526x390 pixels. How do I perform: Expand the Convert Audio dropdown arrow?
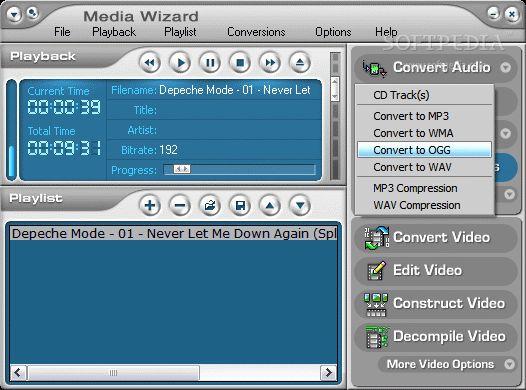coord(506,68)
